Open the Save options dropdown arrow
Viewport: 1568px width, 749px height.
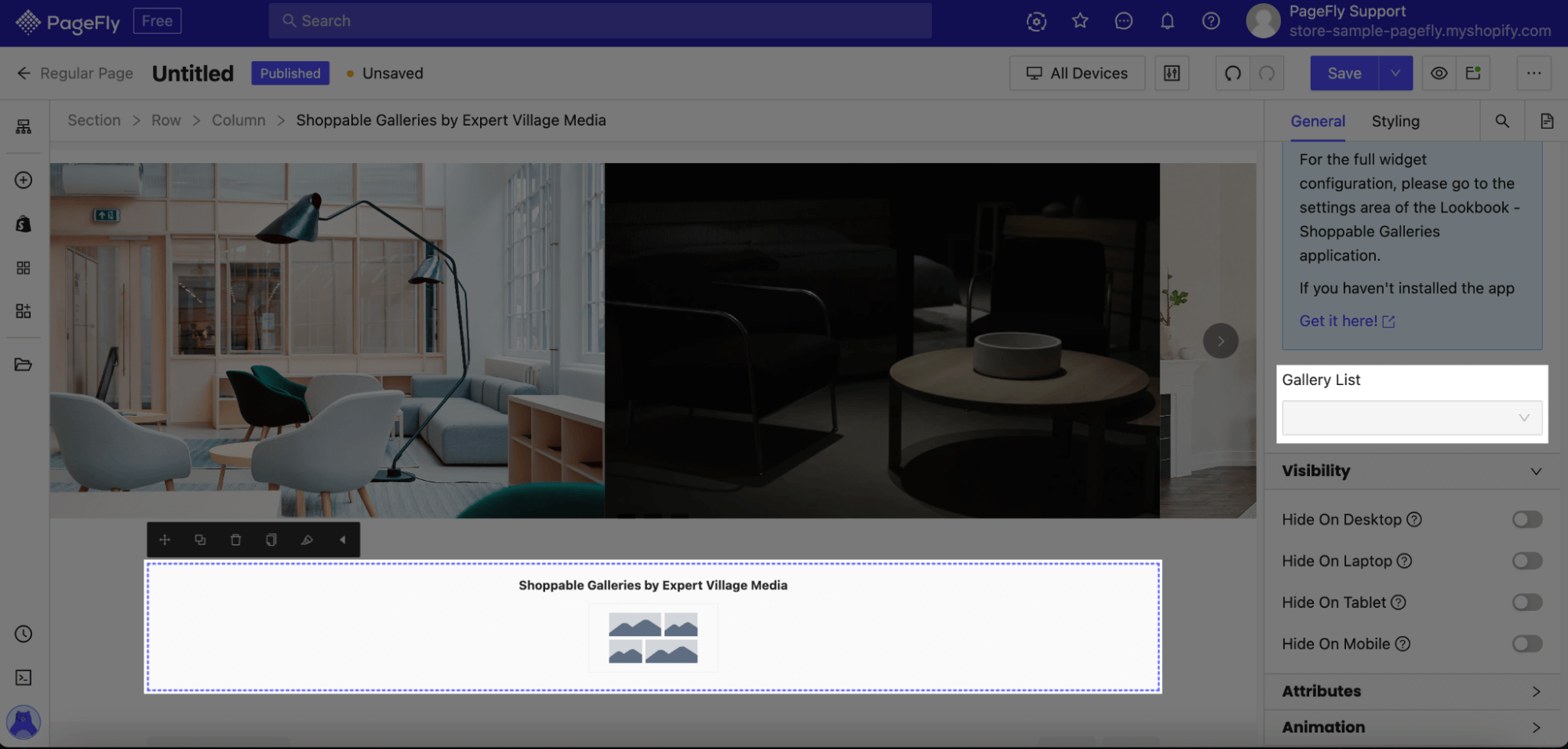pos(1395,73)
